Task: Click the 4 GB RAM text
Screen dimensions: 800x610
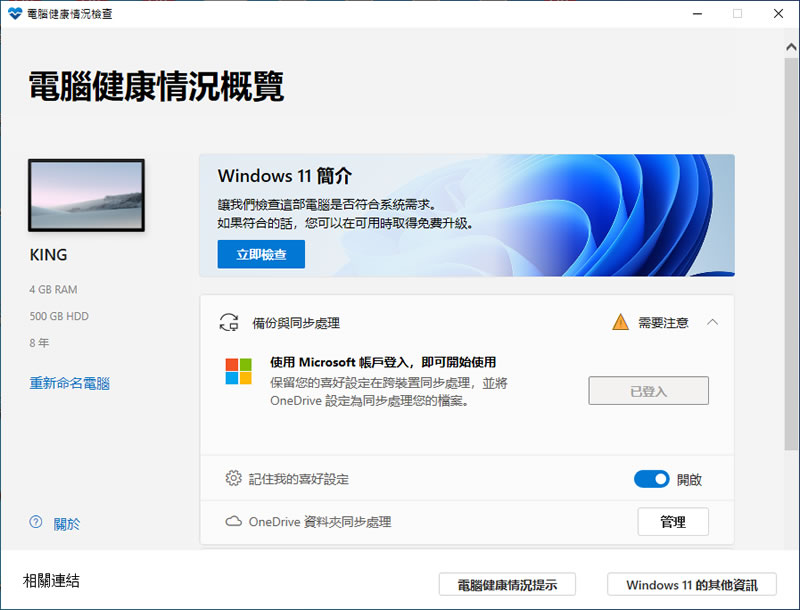Action: click(53, 290)
